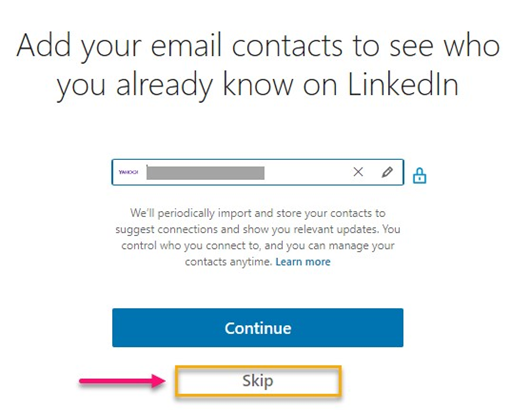This screenshot has width=530, height=410.
Task: Click the 'suggest connections' paragraph line
Action: click(258, 229)
